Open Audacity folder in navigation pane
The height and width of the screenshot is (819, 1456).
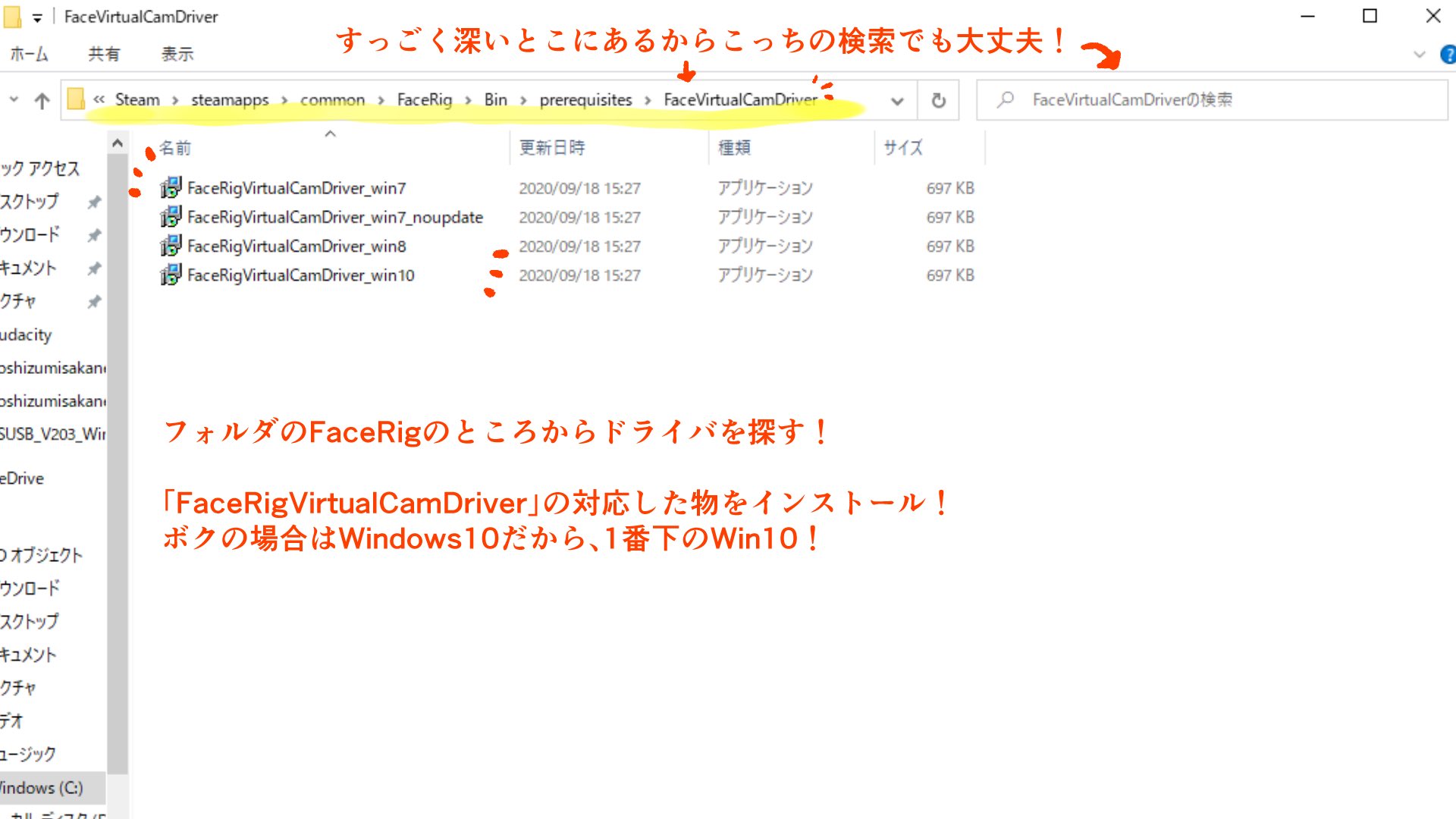[x=26, y=334]
